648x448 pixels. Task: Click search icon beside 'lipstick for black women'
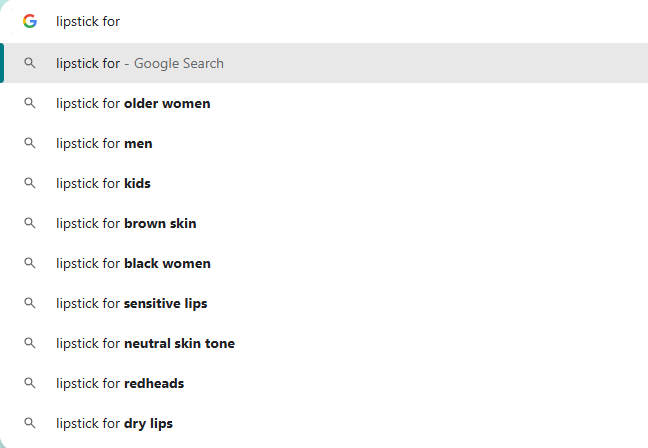pos(30,263)
